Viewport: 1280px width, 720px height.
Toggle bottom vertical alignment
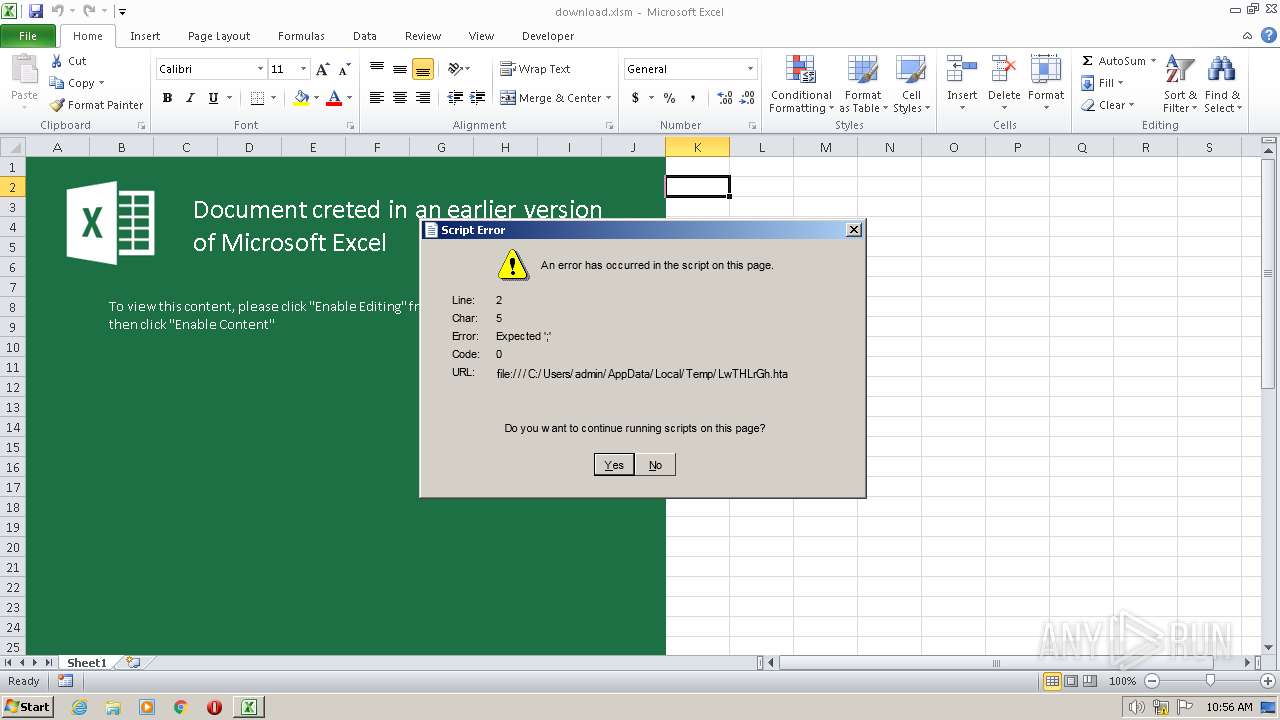tap(423, 69)
